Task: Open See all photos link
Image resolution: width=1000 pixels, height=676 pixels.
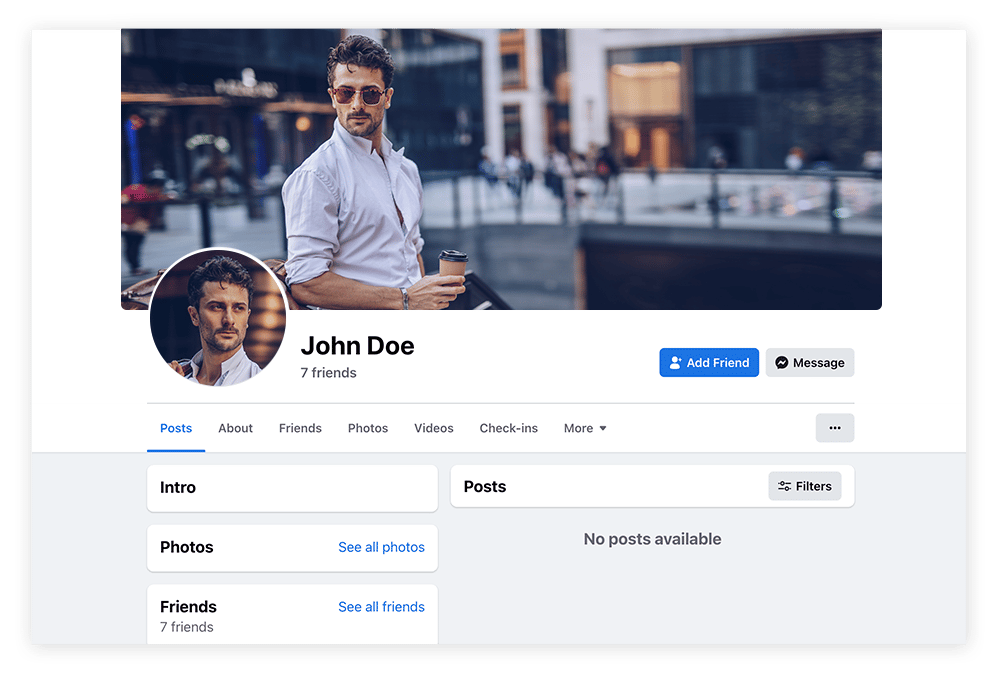Action: click(381, 547)
